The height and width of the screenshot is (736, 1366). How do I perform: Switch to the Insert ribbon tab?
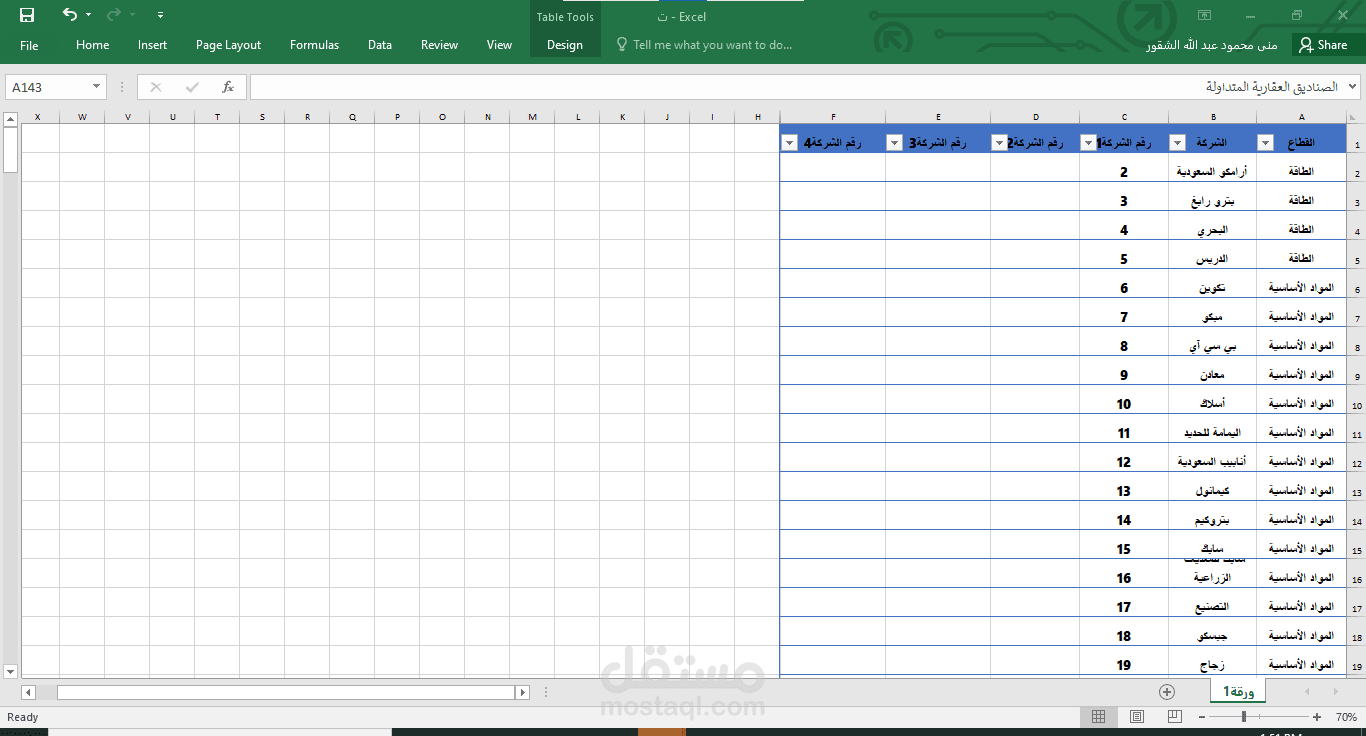[152, 45]
